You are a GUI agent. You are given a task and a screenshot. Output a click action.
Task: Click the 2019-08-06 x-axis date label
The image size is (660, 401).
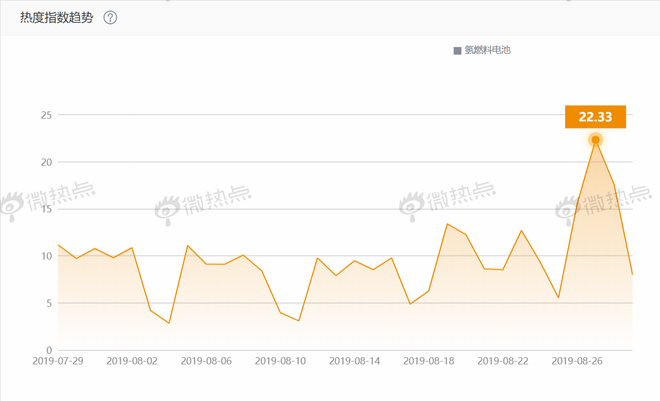point(206,362)
